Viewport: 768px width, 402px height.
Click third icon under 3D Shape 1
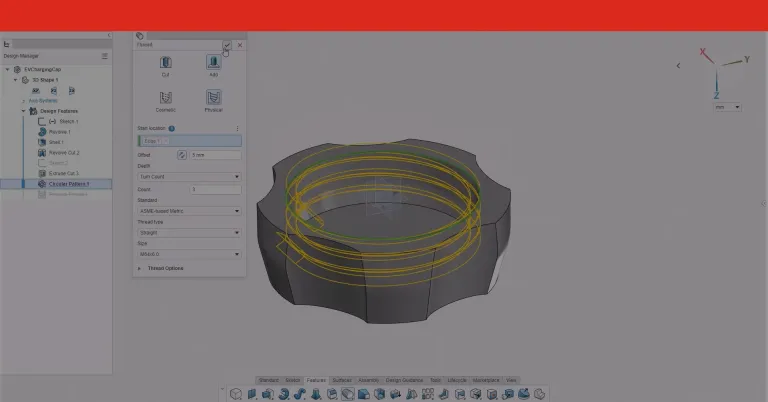pyautogui.click(x=72, y=91)
